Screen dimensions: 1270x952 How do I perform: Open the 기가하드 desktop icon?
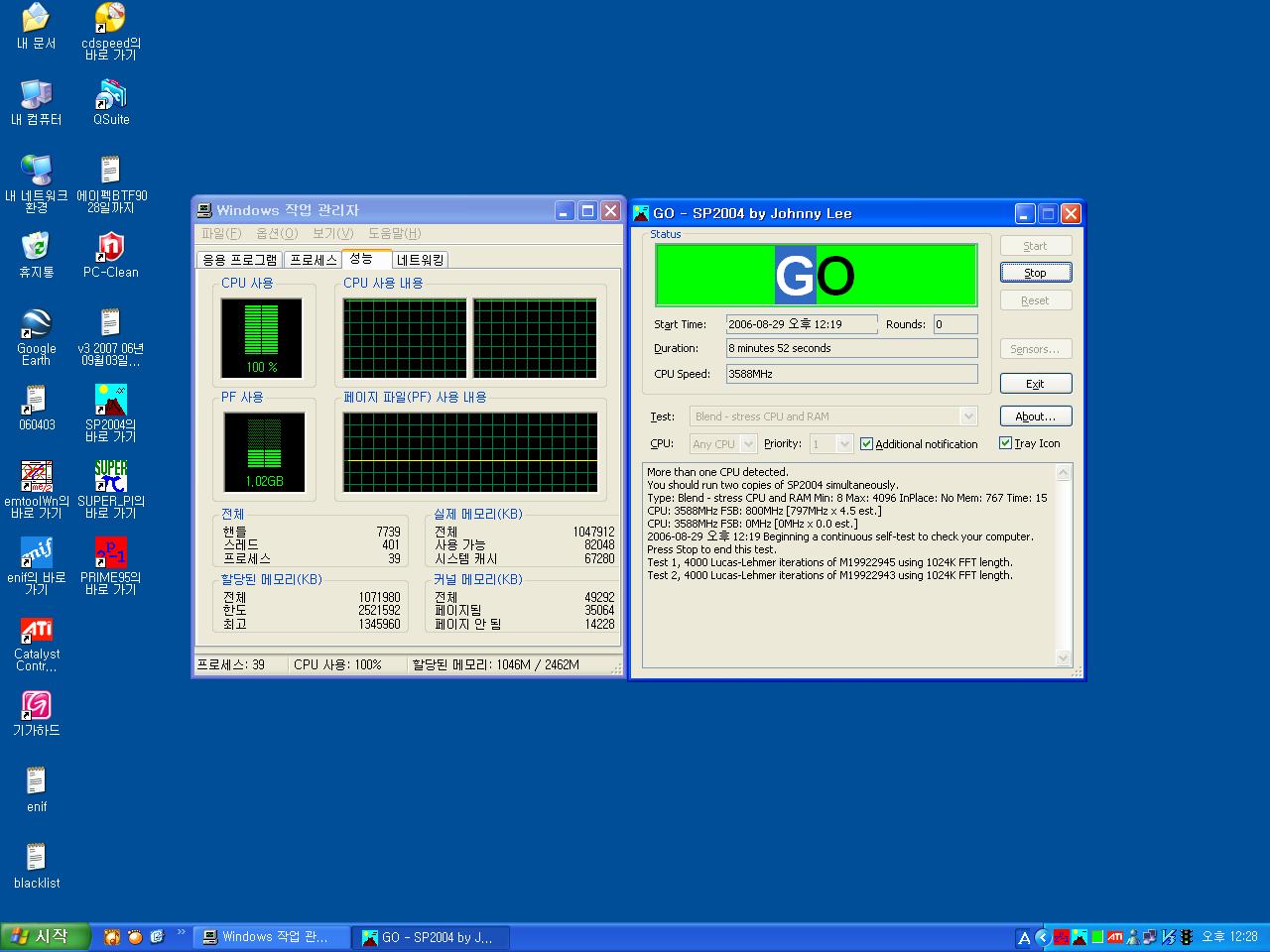pyautogui.click(x=36, y=714)
